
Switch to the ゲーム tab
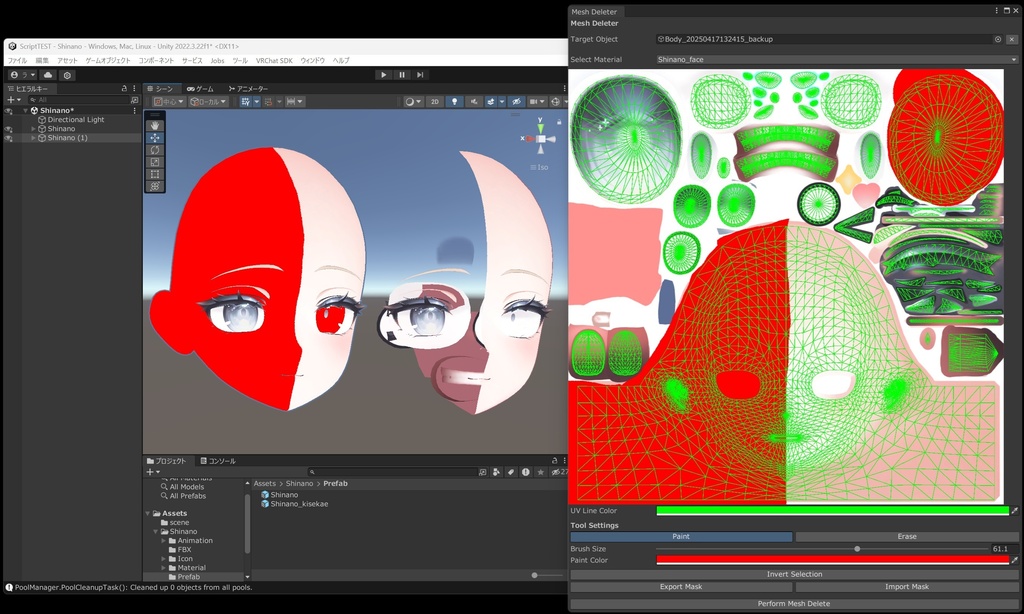(x=200, y=89)
